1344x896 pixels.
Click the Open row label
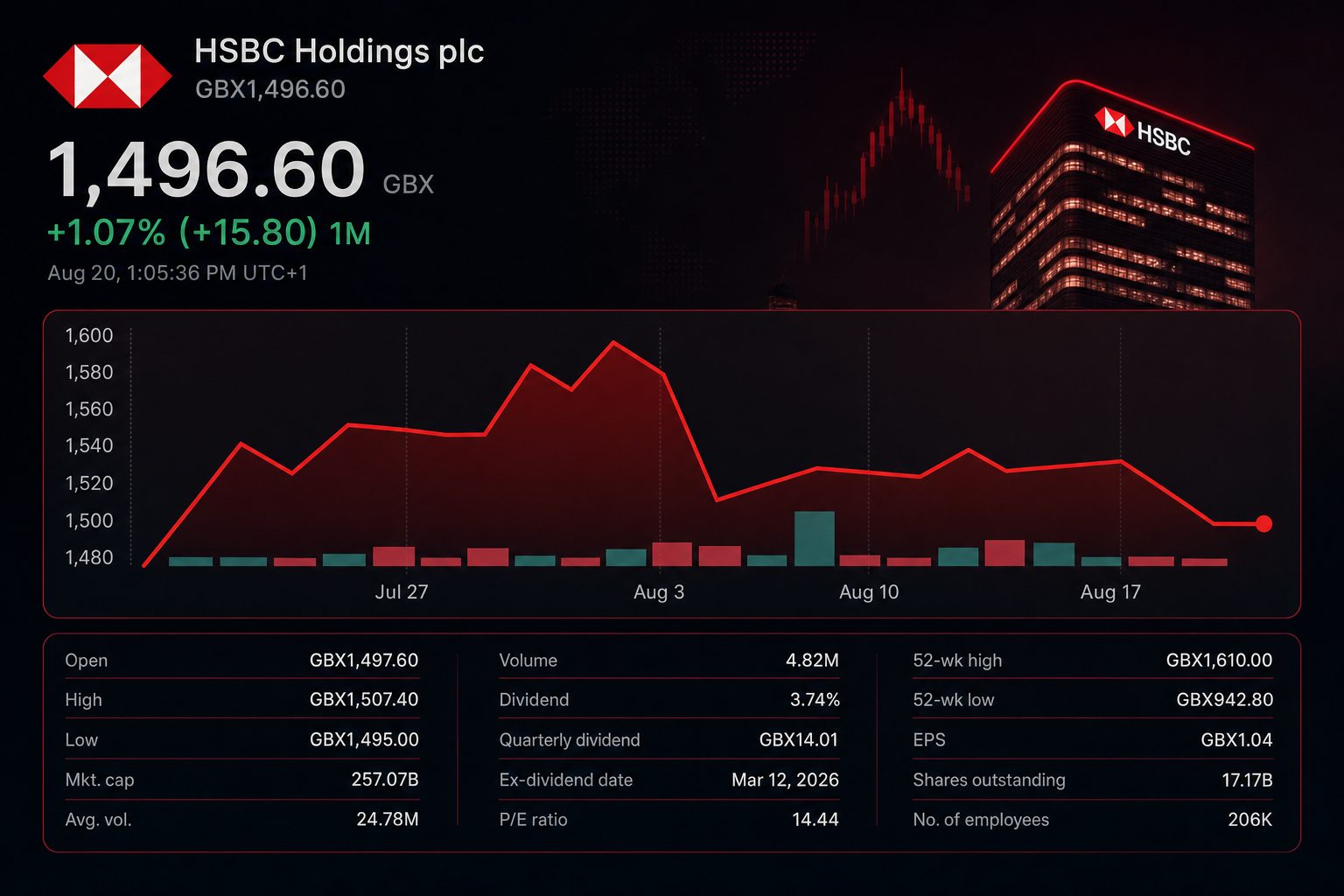(x=87, y=661)
